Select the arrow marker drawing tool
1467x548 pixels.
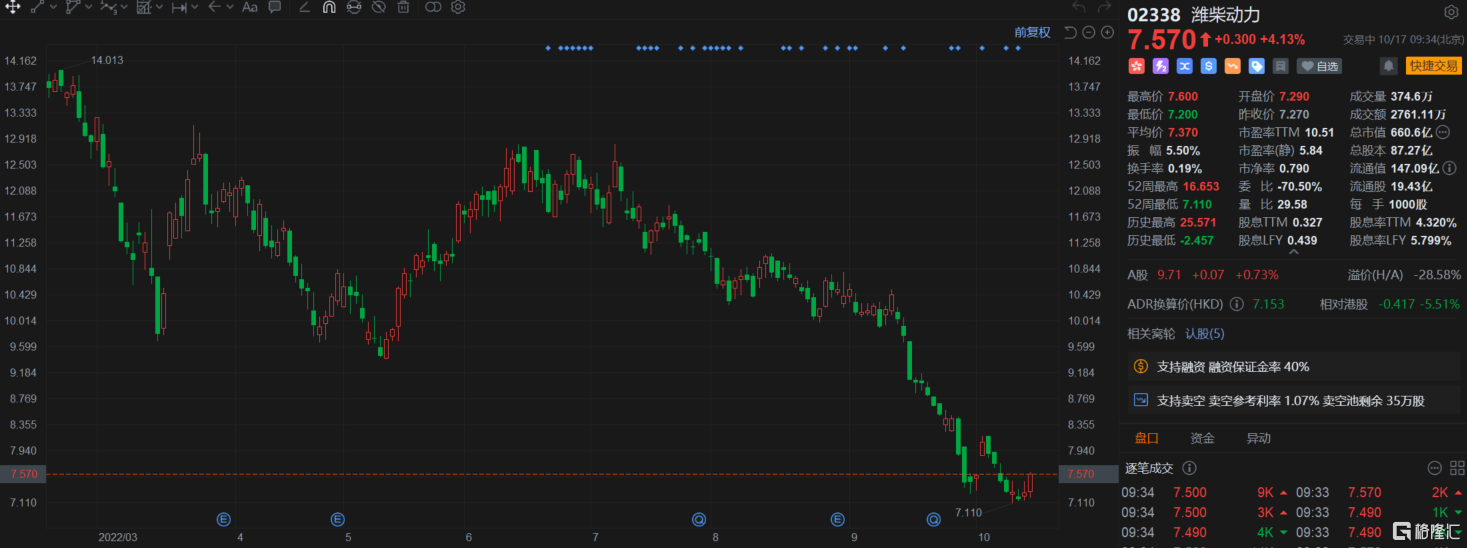pyautogui.click(x=214, y=8)
